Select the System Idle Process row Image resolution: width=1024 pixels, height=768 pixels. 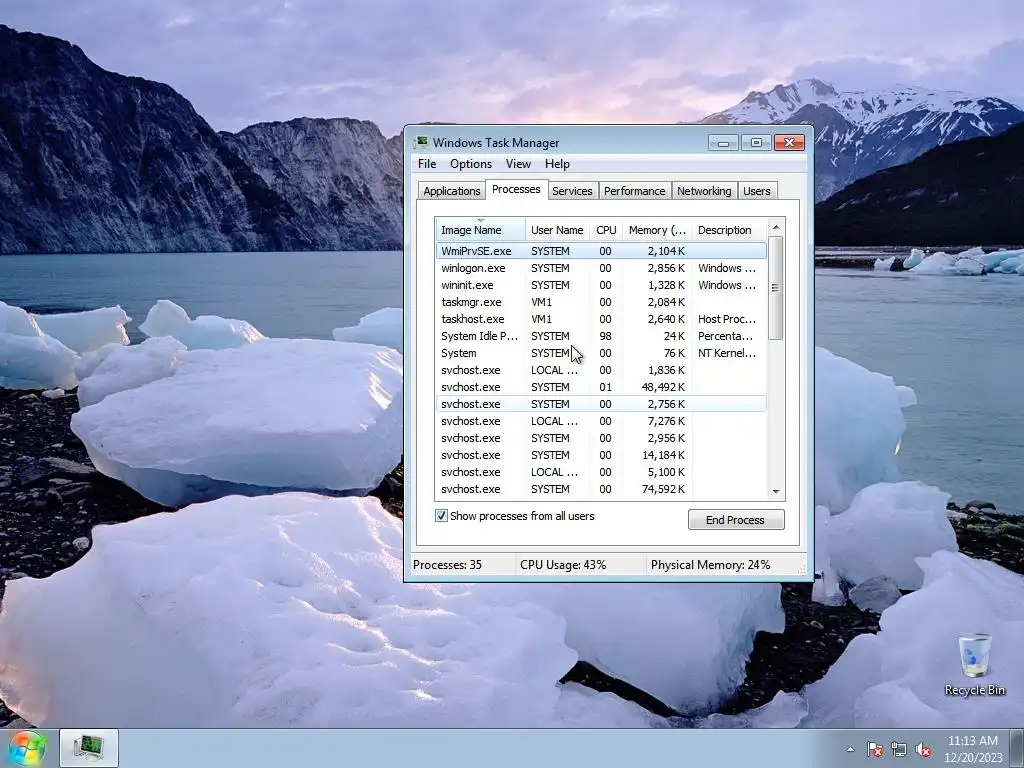tap(601, 336)
